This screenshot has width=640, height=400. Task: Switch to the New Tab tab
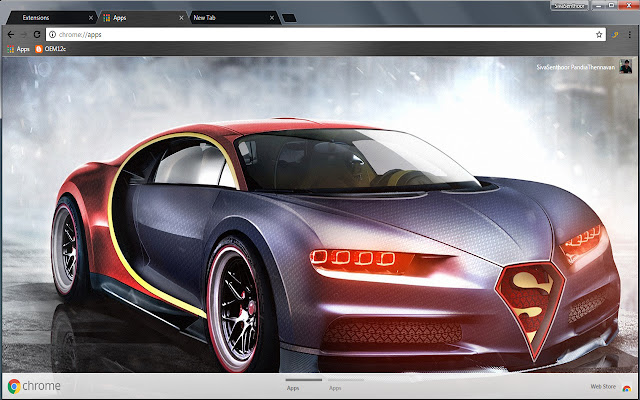[233, 18]
